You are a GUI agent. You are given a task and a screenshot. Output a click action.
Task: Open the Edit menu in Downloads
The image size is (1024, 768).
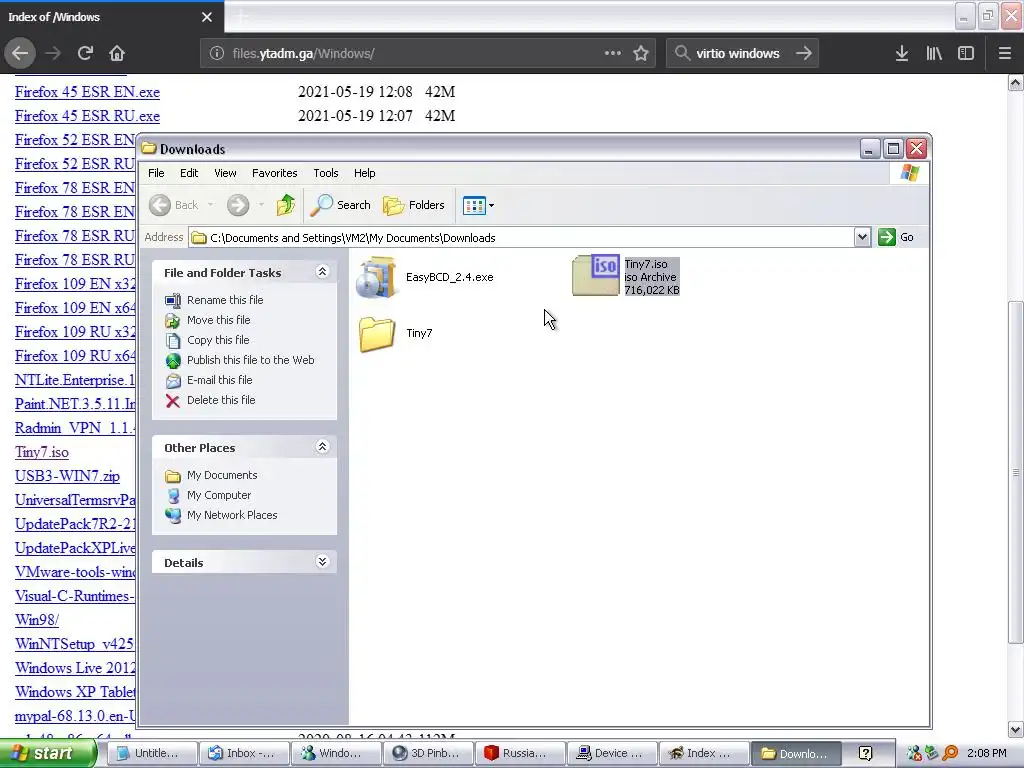pyautogui.click(x=189, y=173)
